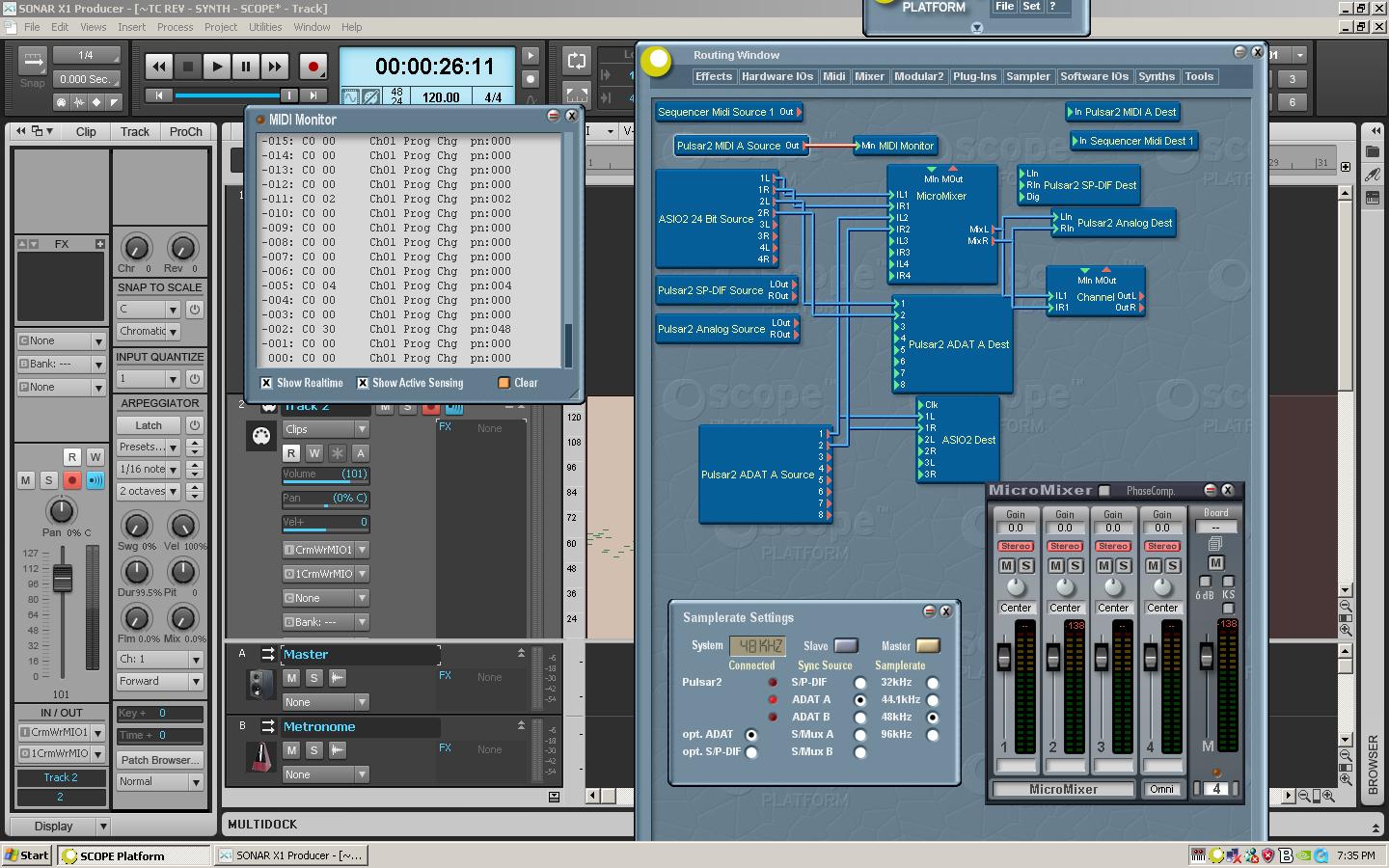Open SCOPE icon in system tray
The height and width of the screenshot is (868, 1389).
1217,855
